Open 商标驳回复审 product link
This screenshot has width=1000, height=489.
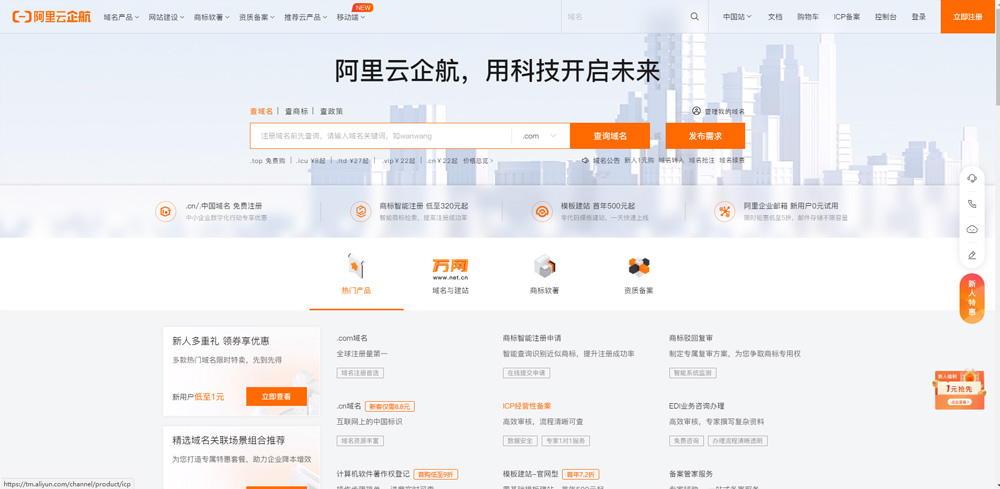[691, 338]
